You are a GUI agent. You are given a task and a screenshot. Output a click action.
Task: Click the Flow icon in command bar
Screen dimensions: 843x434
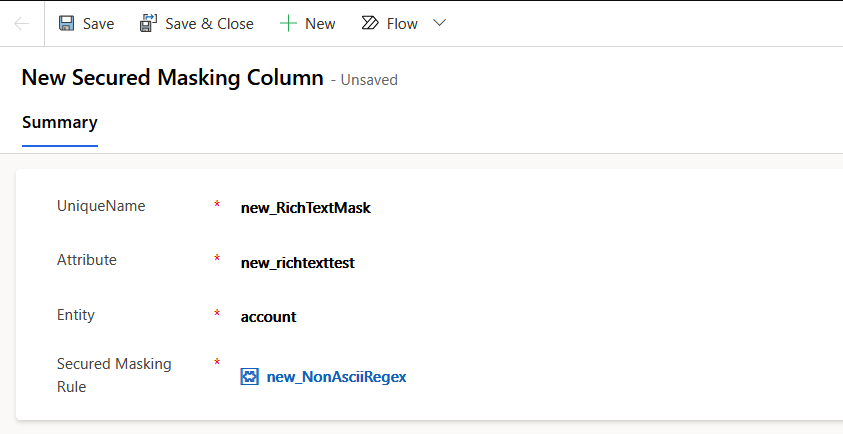pos(370,23)
